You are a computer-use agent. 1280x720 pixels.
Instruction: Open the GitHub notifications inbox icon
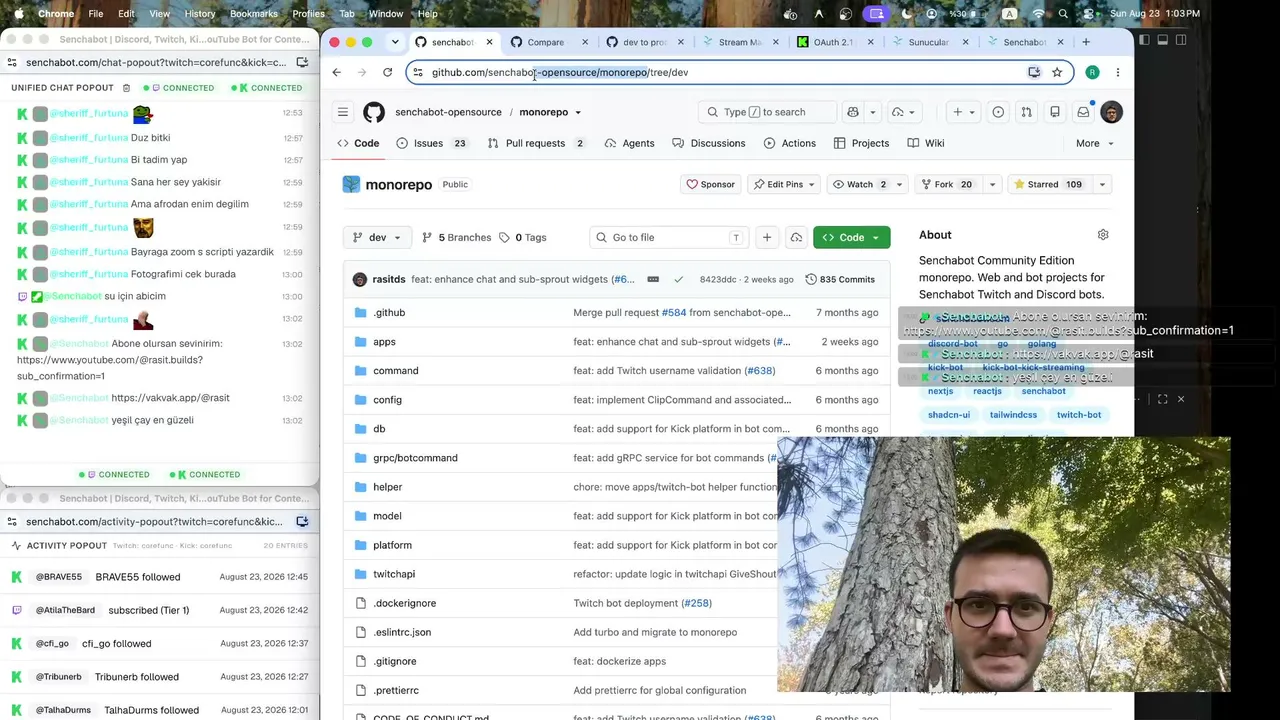coord(1083,112)
